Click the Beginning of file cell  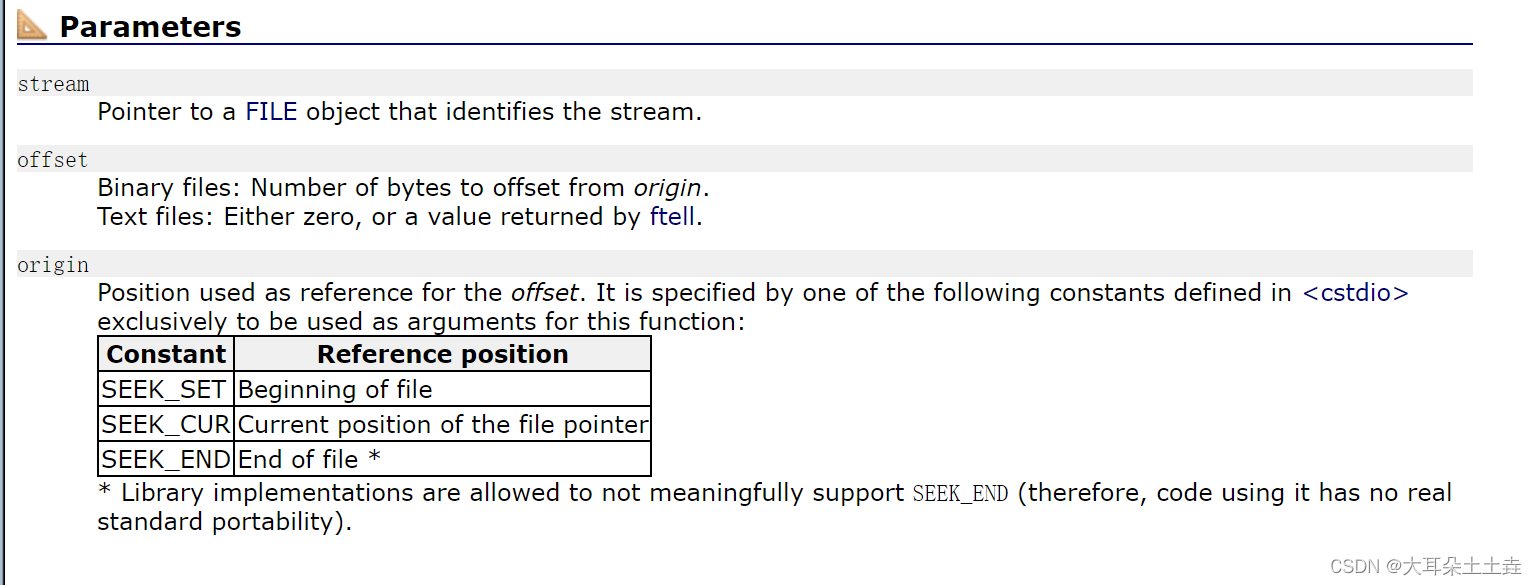[x=443, y=389]
